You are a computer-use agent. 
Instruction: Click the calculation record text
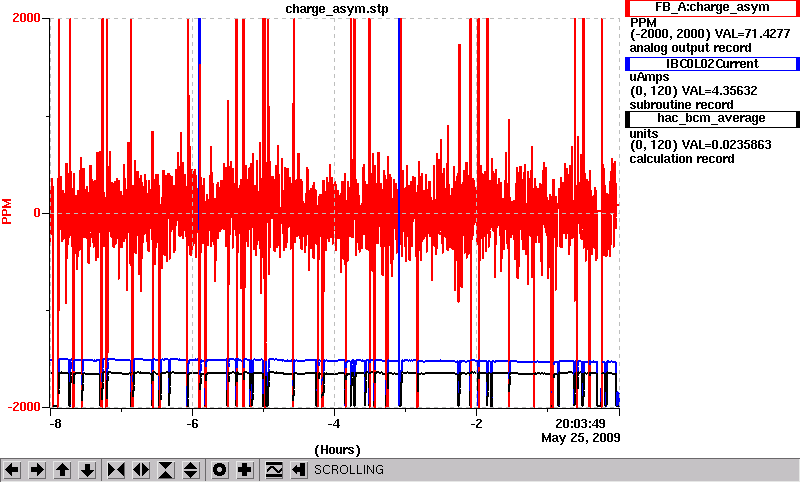coord(682,159)
